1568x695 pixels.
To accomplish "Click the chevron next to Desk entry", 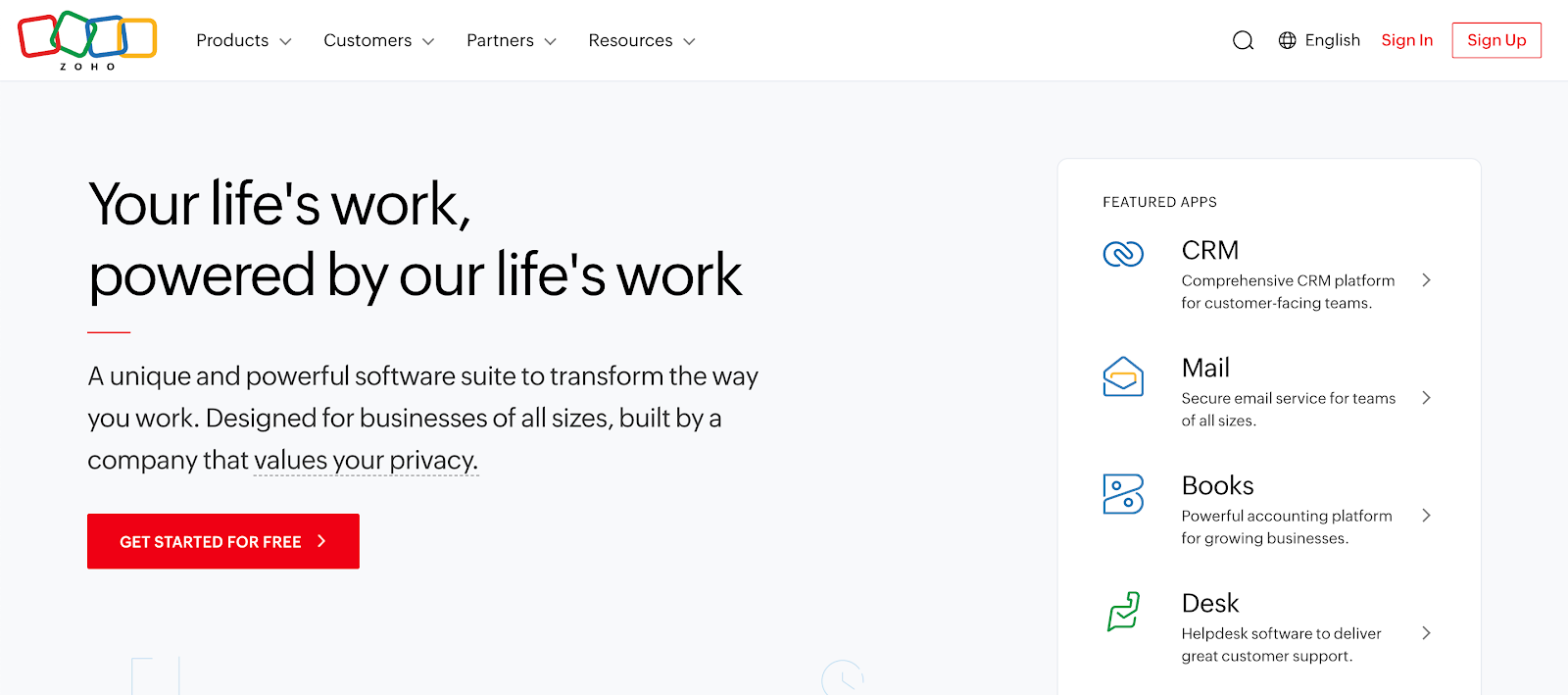I will tap(1427, 632).
